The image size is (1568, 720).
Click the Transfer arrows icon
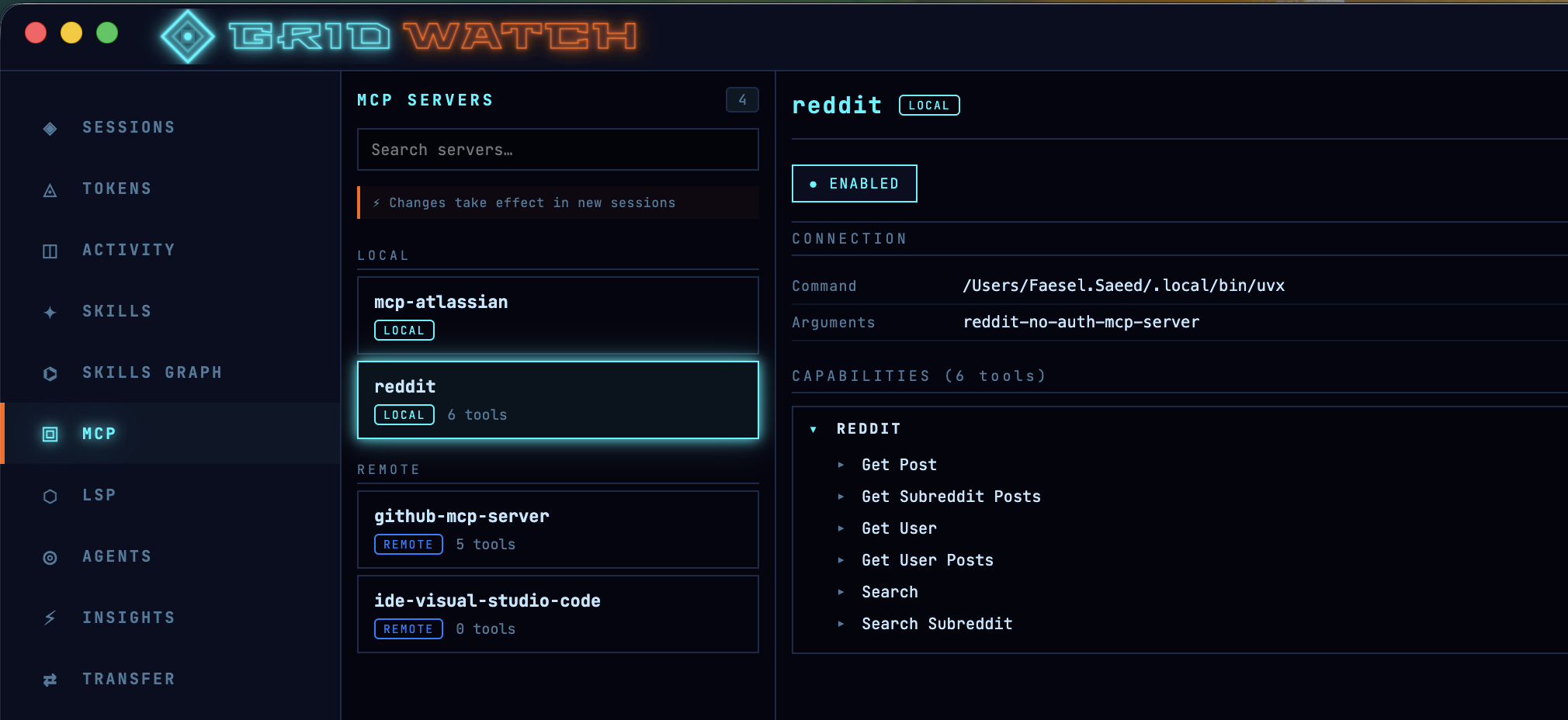[x=50, y=680]
